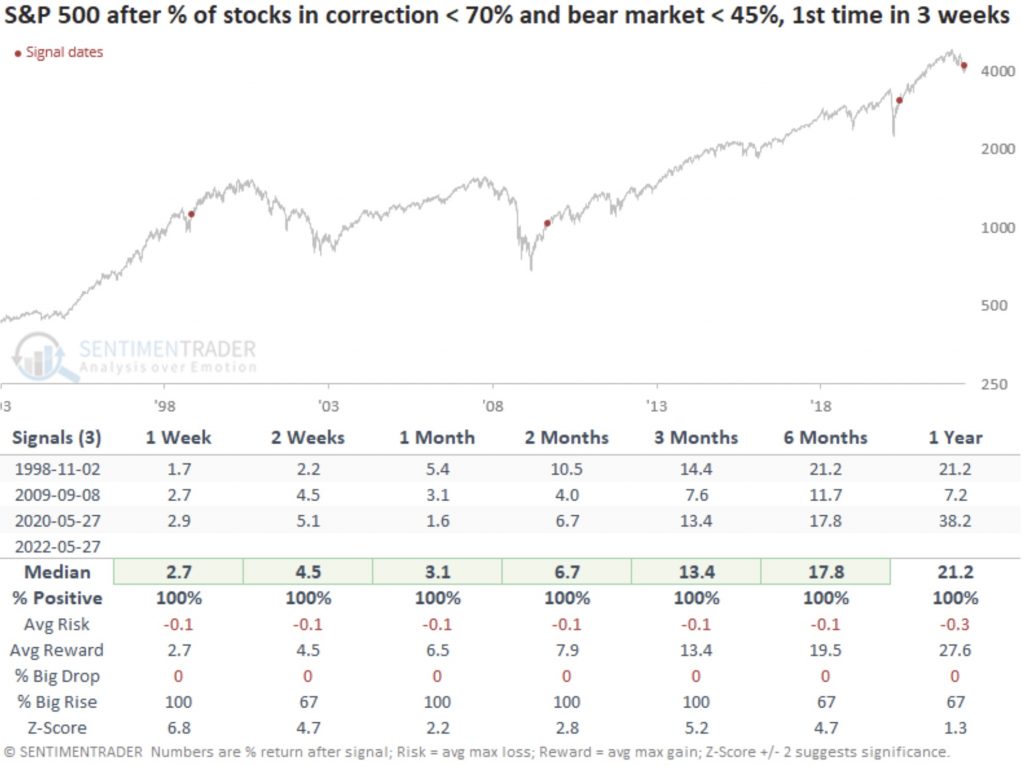Select the 2009-09-08 signal row date
This screenshot has width=1024, height=766.
pyautogui.click(x=57, y=493)
